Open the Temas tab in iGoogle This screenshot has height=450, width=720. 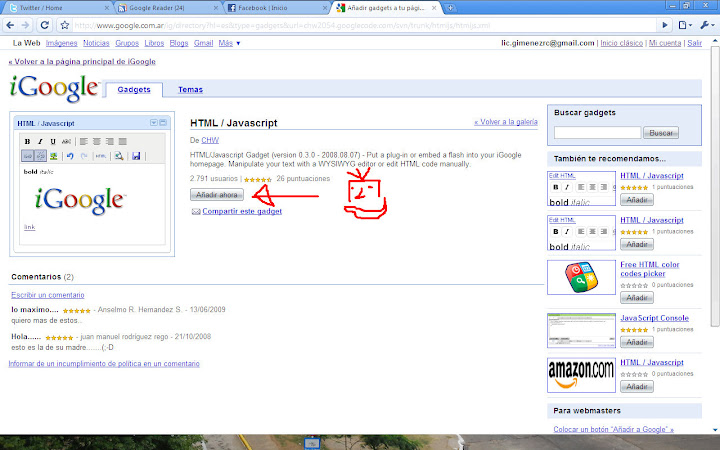coord(191,90)
